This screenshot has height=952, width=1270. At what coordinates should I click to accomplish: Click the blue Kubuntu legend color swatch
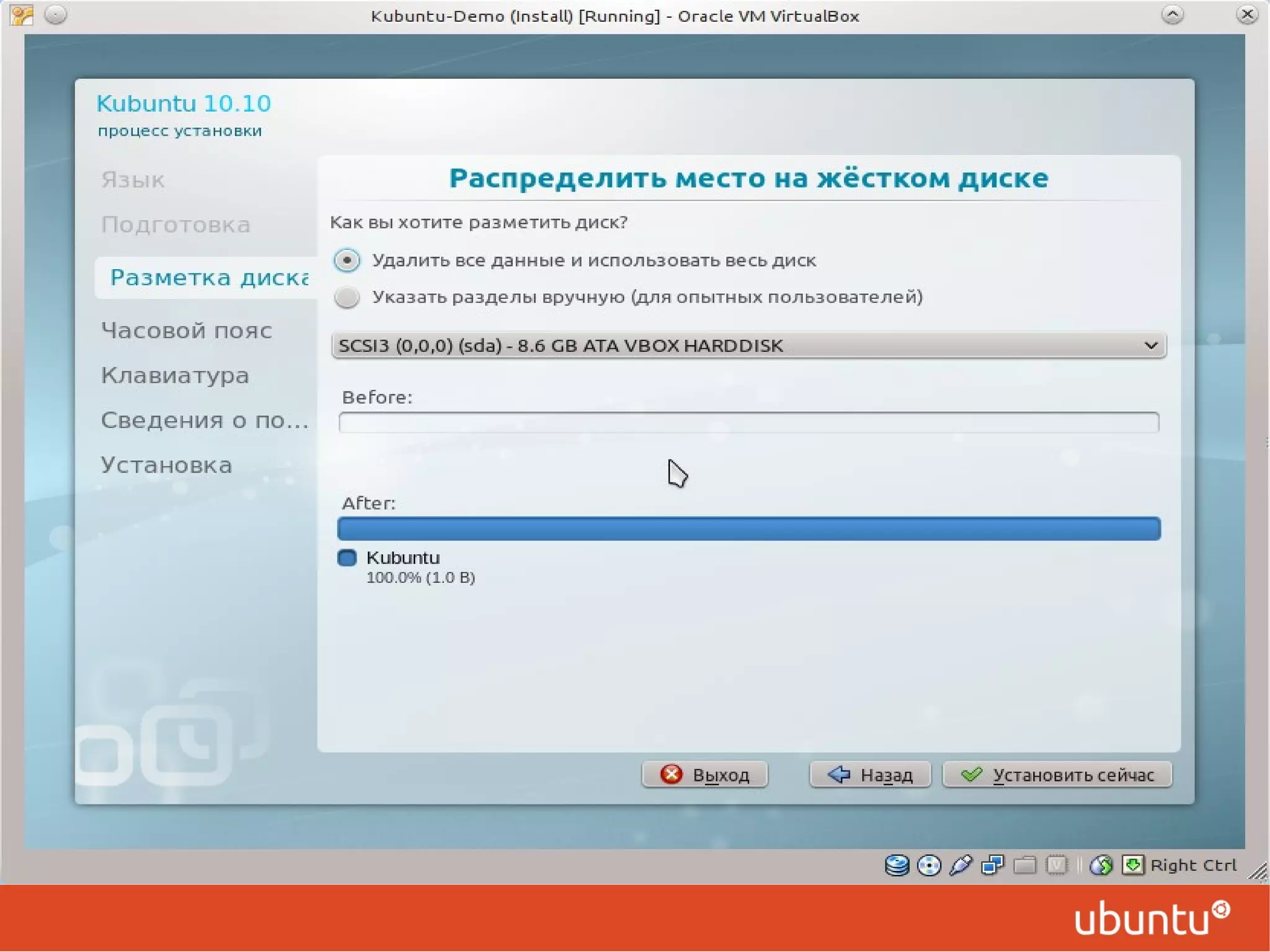coord(347,558)
